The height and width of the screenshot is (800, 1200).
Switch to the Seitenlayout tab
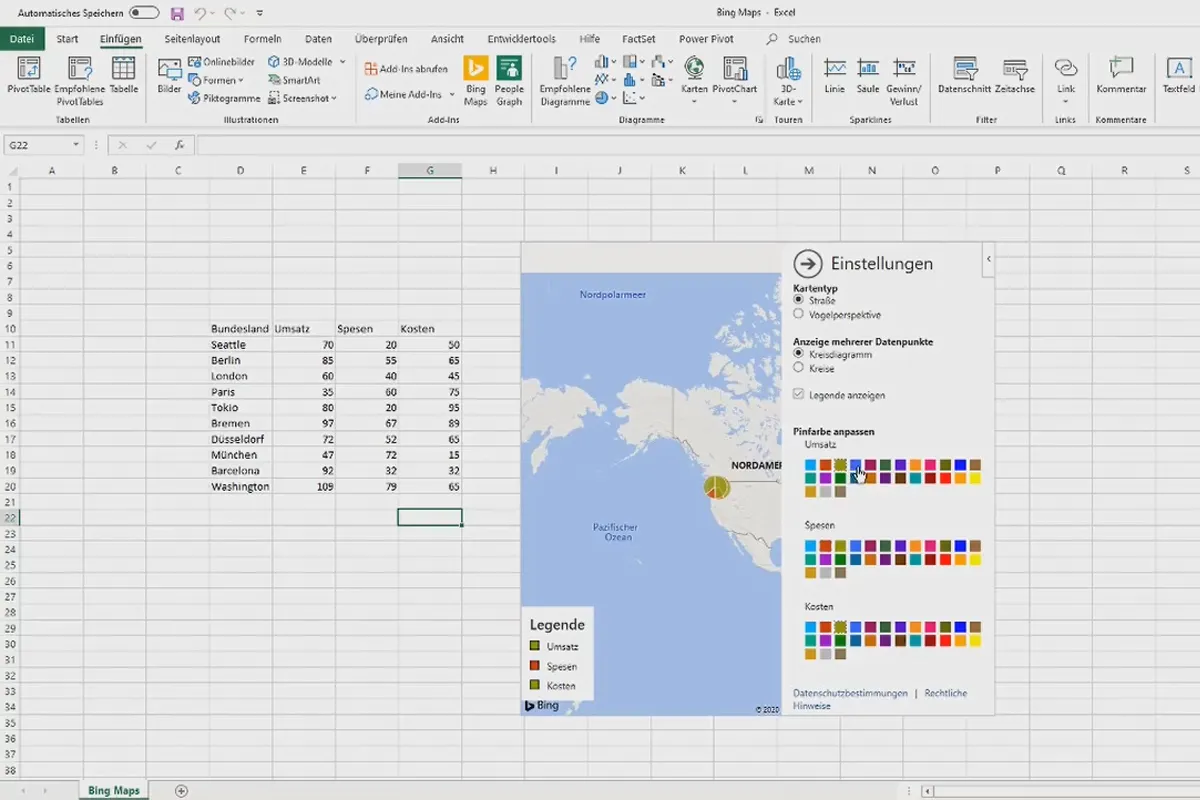(x=191, y=39)
